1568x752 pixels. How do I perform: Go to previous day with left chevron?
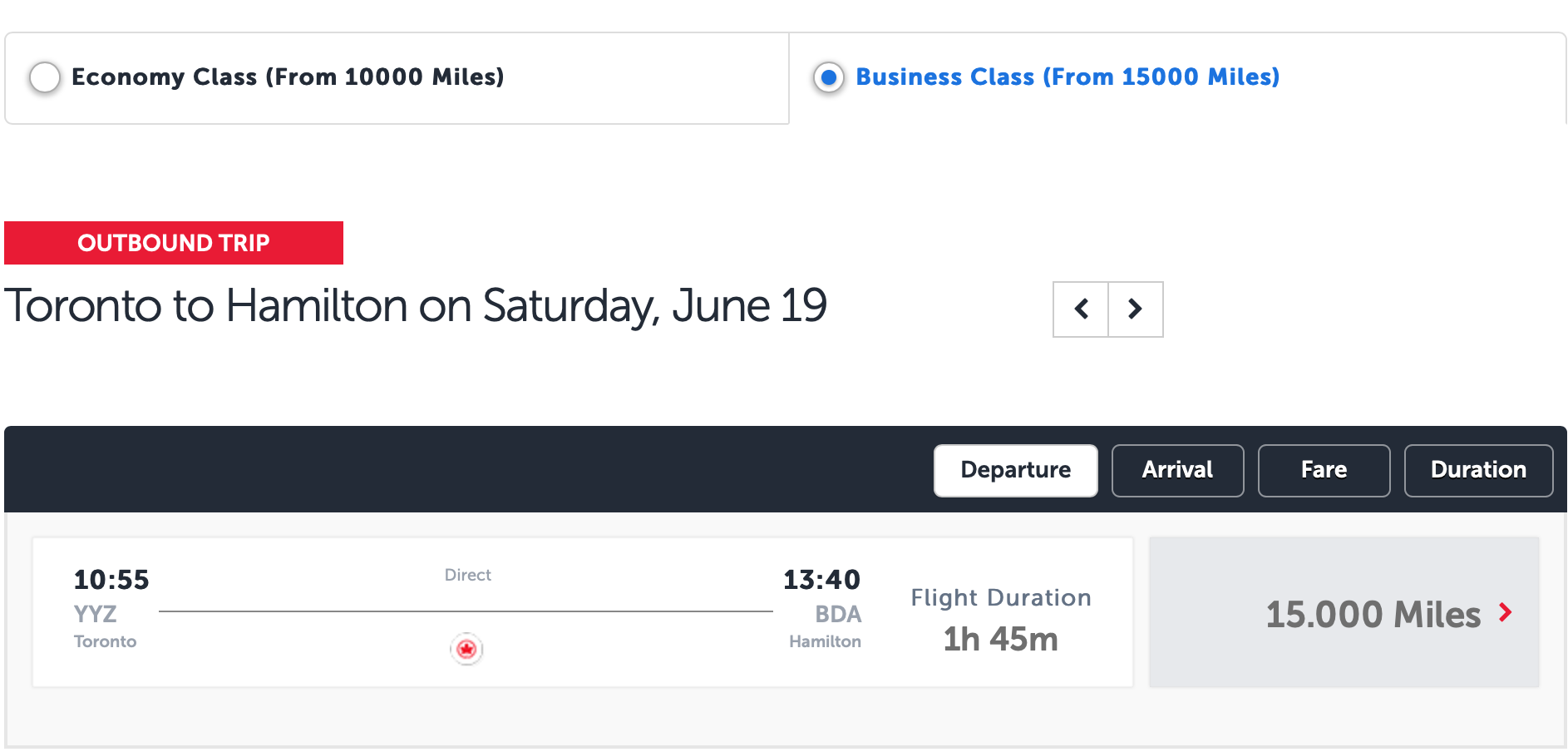coord(1081,309)
